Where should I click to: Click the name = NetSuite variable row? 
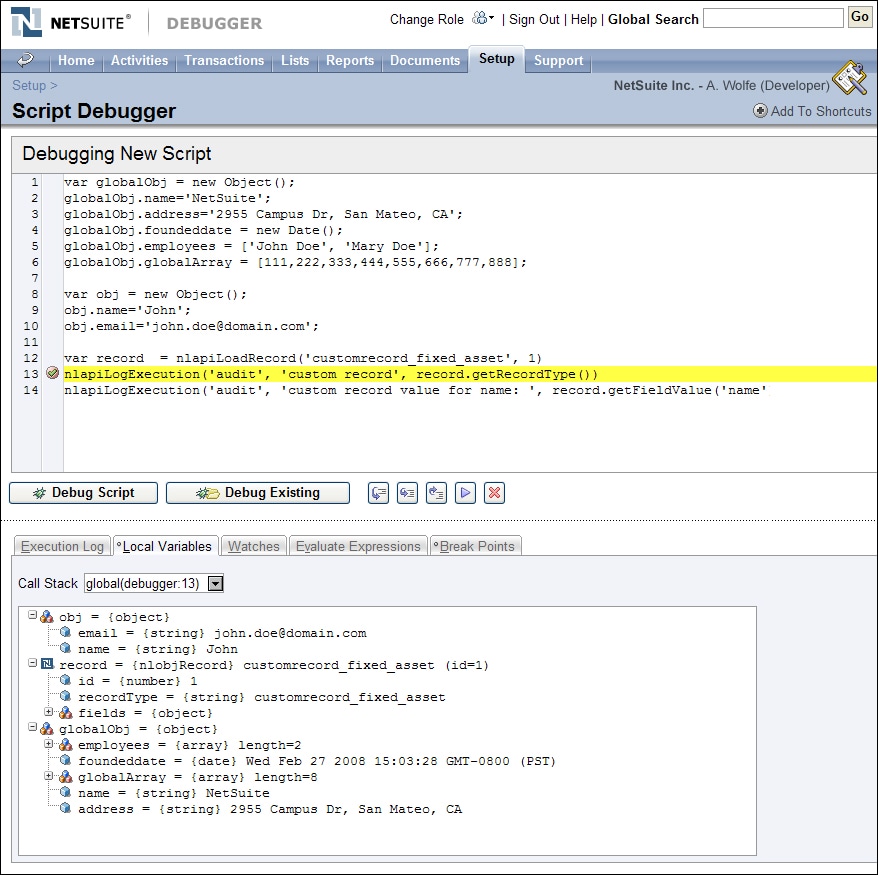[174, 793]
